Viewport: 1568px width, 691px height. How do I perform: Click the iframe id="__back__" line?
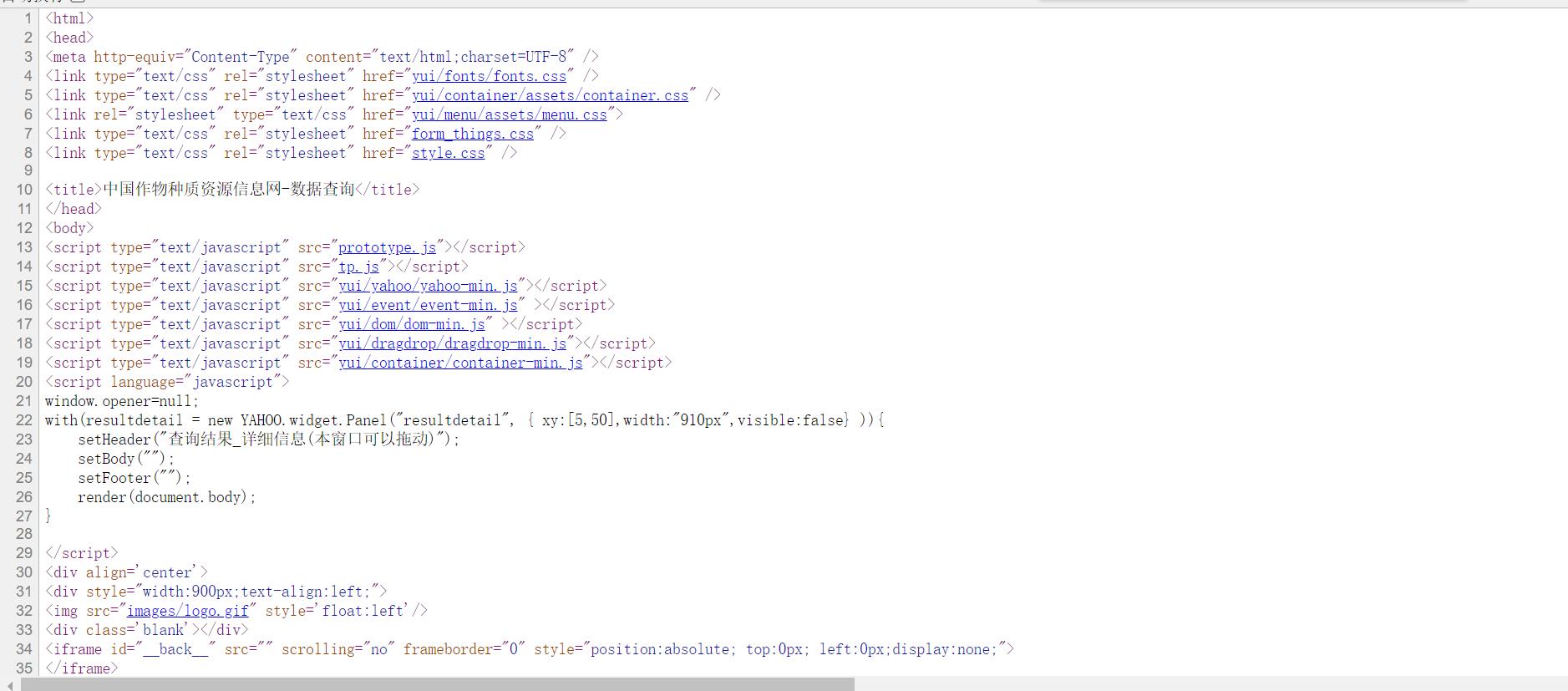tap(530, 649)
